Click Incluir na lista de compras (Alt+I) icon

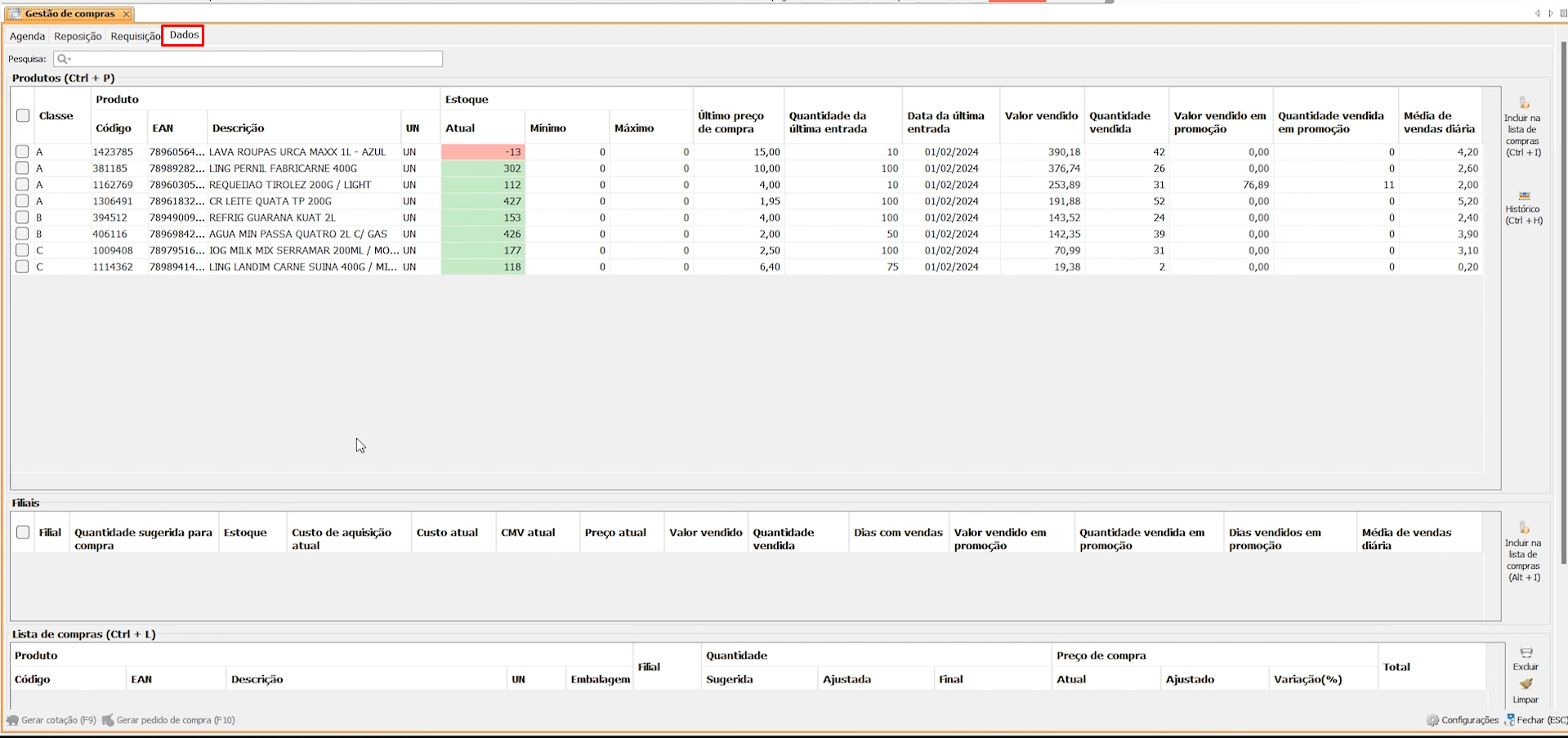pyautogui.click(x=1524, y=528)
